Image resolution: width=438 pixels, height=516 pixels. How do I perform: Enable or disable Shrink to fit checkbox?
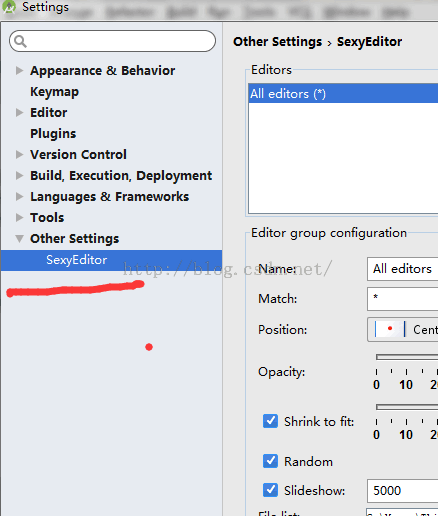(270, 421)
